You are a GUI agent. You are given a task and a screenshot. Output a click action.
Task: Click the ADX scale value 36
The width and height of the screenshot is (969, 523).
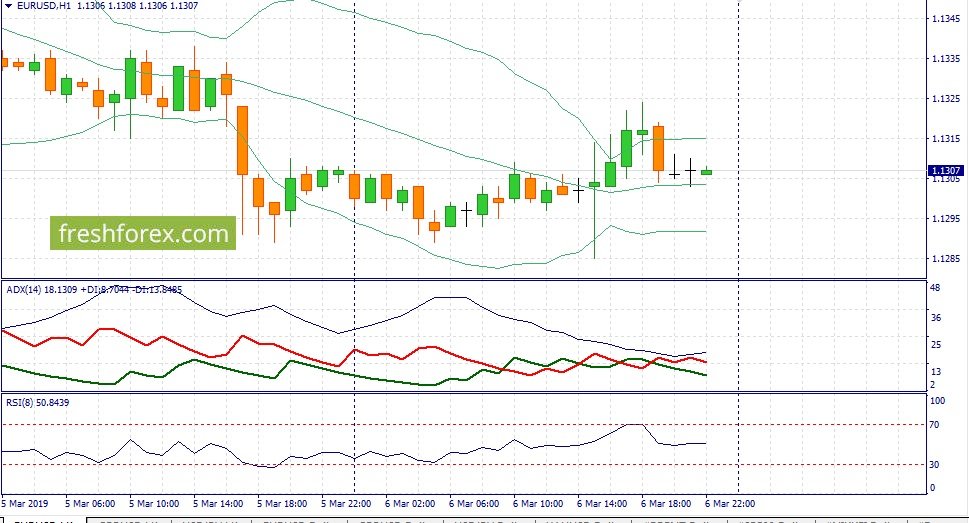click(936, 318)
